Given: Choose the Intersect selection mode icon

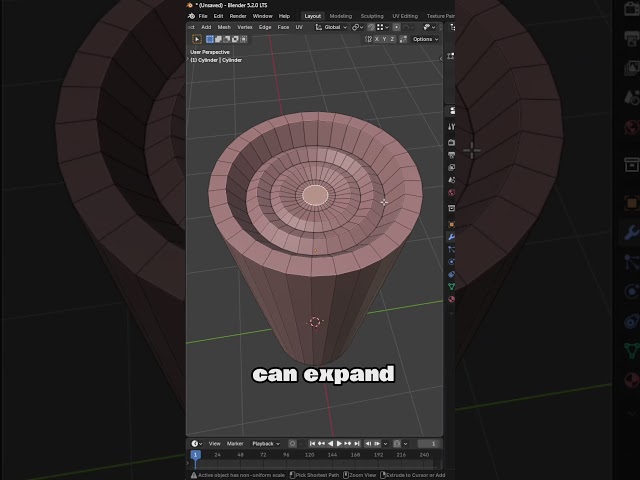Looking at the screenshot, I should coord(244,39).
